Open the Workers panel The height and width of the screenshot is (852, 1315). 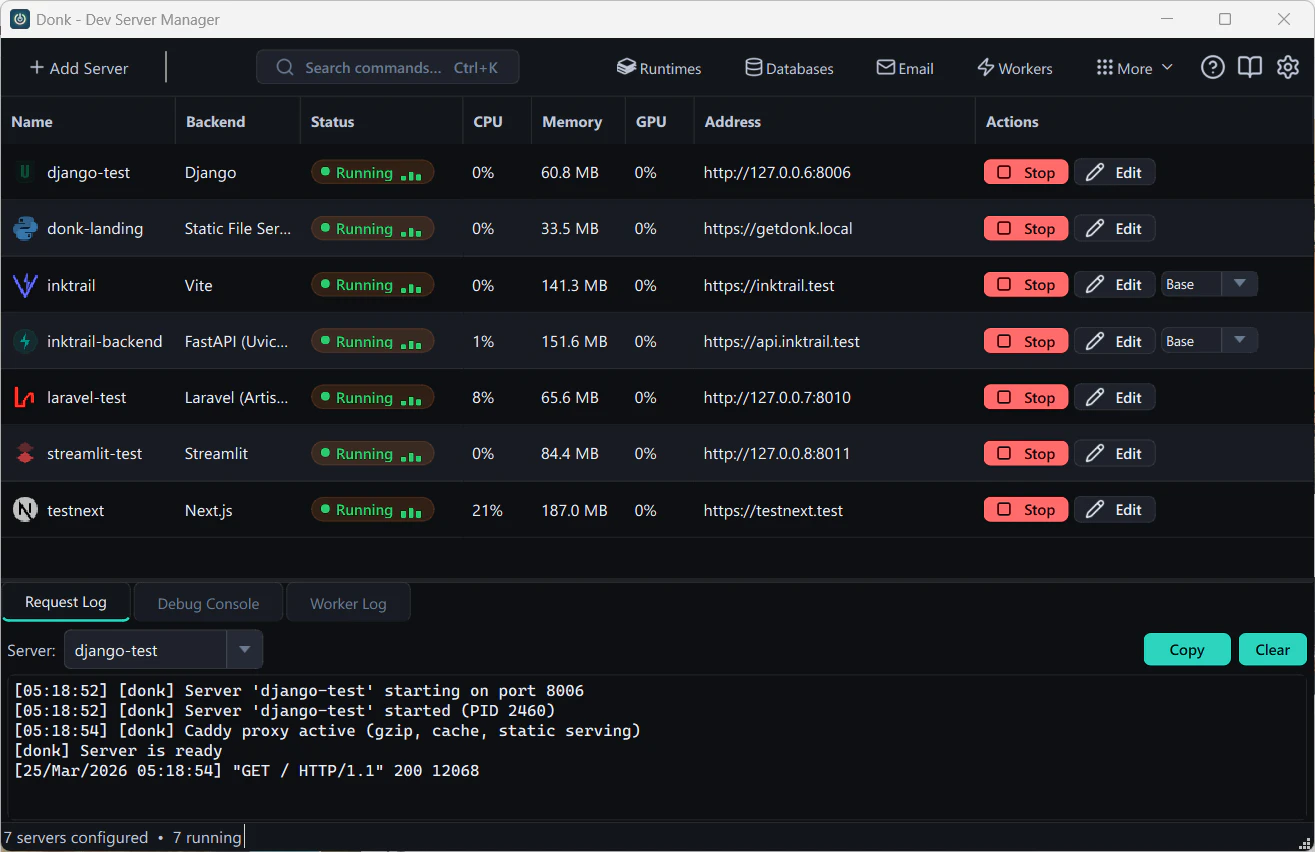pyautogui.click(x=1015, y=68)
